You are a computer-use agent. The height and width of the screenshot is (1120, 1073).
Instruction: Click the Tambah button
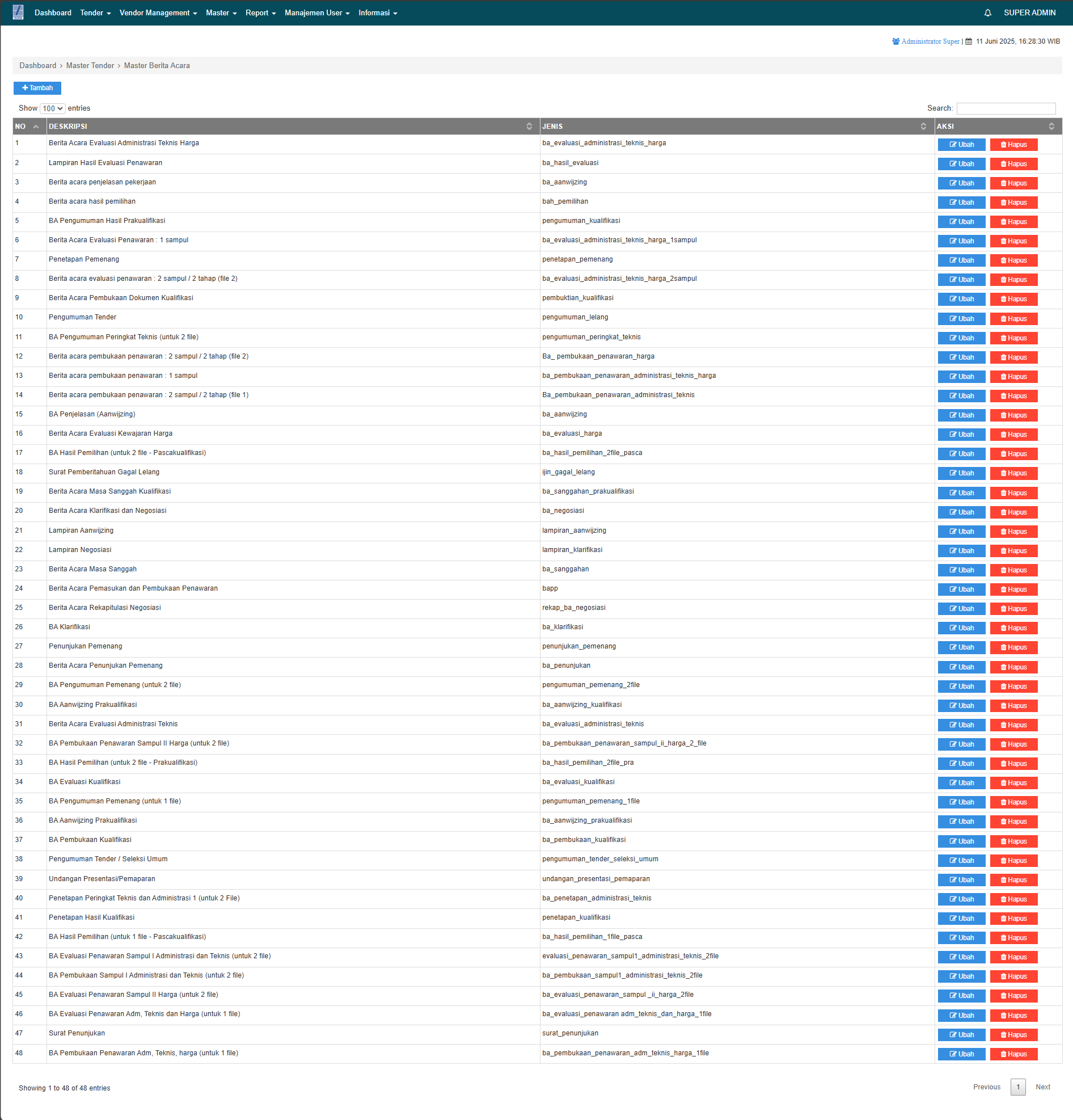[37, 88]
